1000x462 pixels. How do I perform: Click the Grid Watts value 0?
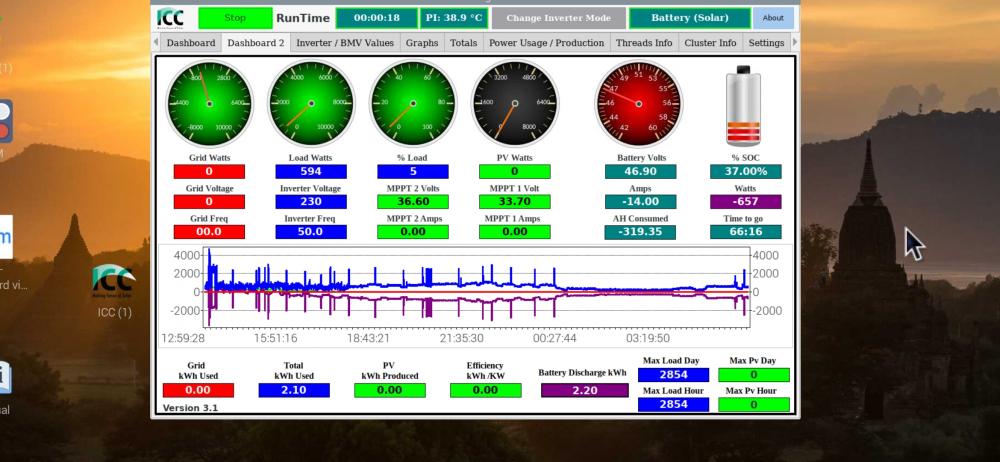click(209, 172)
